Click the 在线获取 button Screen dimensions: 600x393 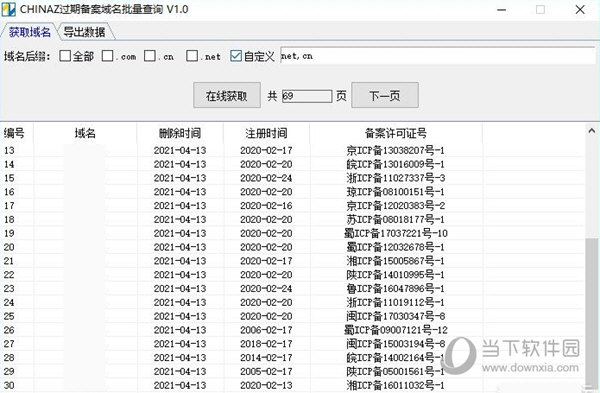click(227, 95)
